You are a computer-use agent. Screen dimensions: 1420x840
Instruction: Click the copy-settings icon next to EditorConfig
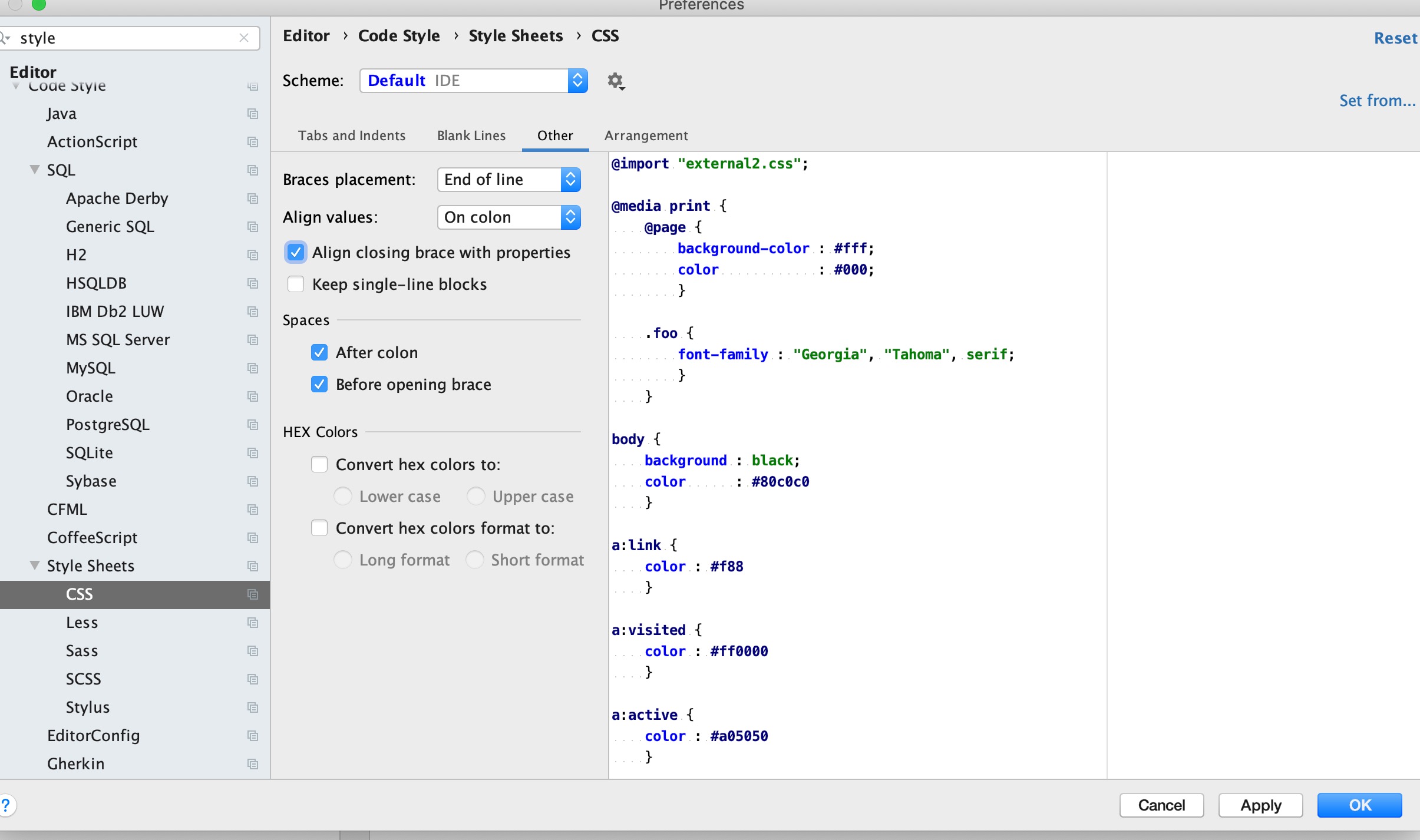click(253, 736)
